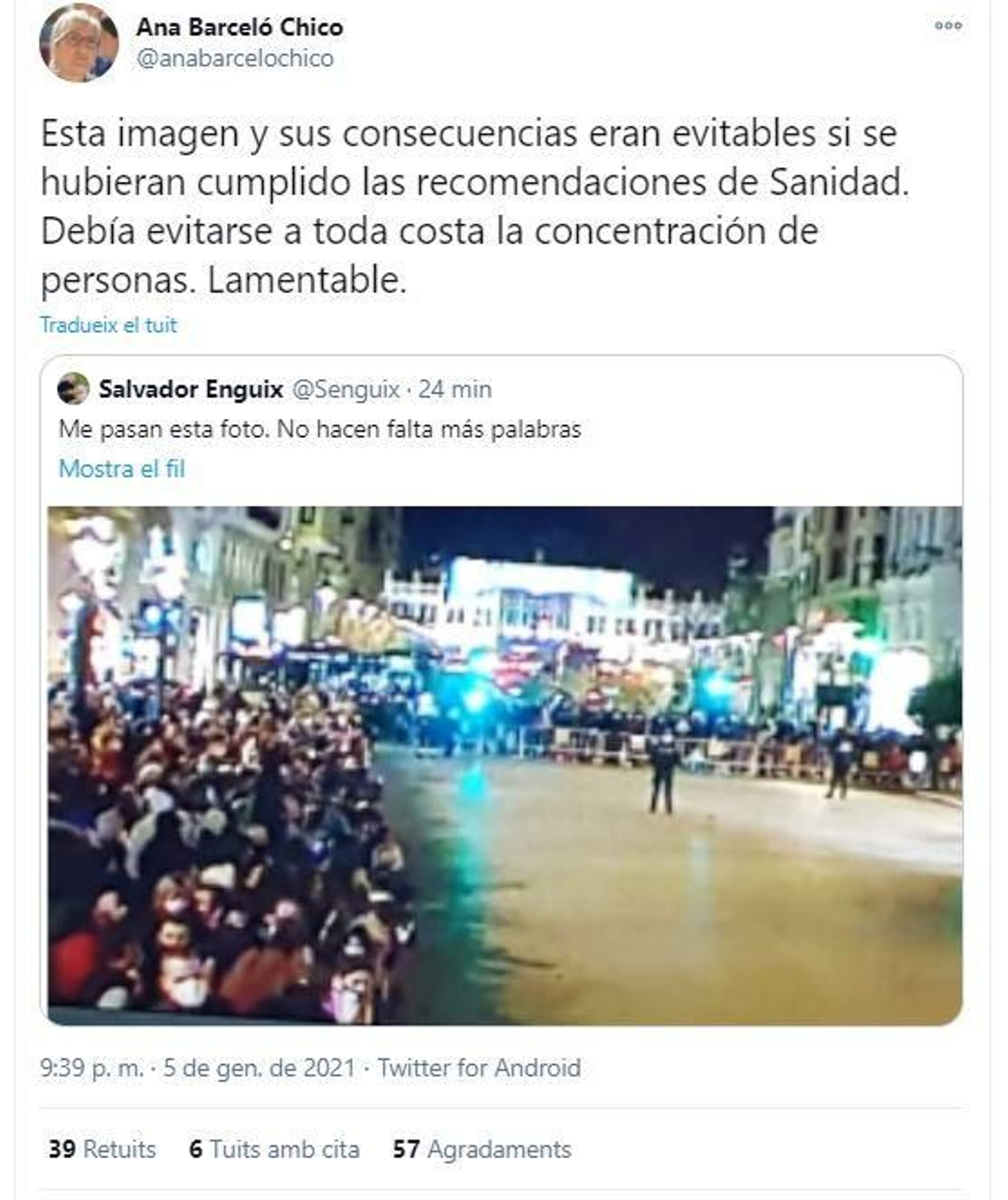
Task: Open Salvador Enguix's small avatar
Action: 73,389
